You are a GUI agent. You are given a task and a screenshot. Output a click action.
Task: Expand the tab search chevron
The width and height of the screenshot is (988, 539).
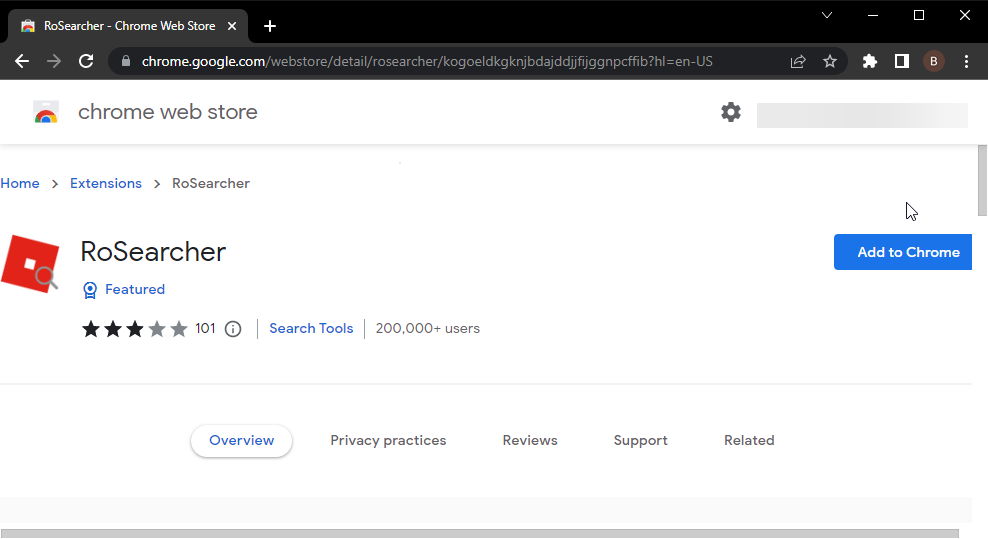point(827,15)
